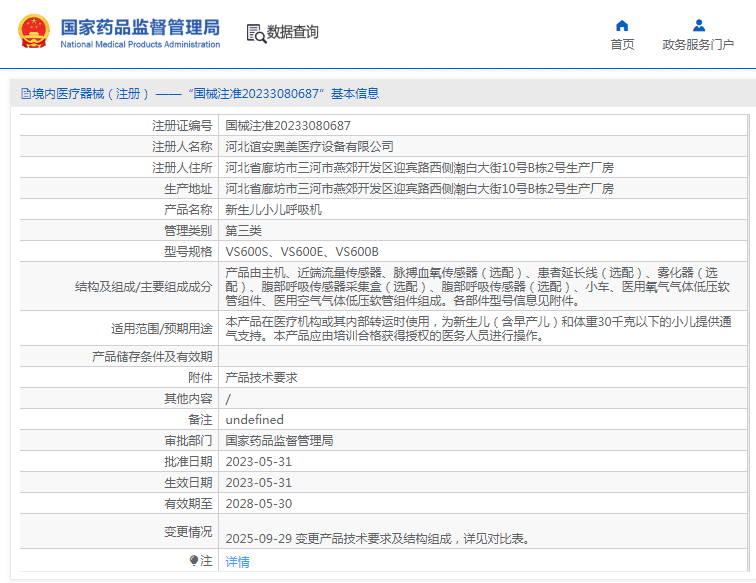Click the model spec VS600S、VS600E、VS600B value

(302, 252)
